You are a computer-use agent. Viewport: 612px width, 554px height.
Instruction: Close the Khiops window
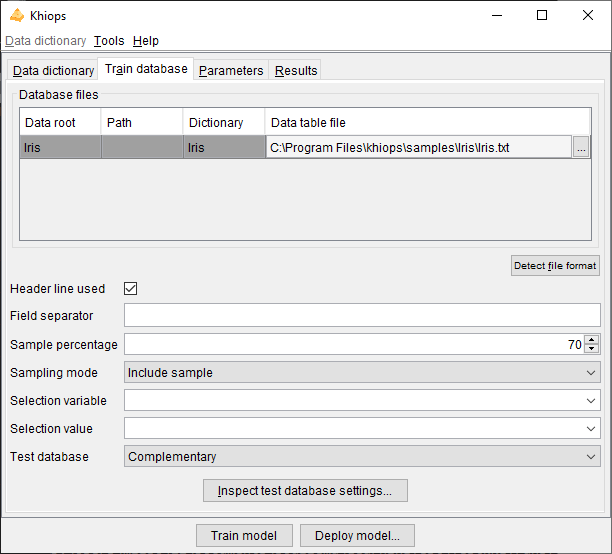[588, 16]
